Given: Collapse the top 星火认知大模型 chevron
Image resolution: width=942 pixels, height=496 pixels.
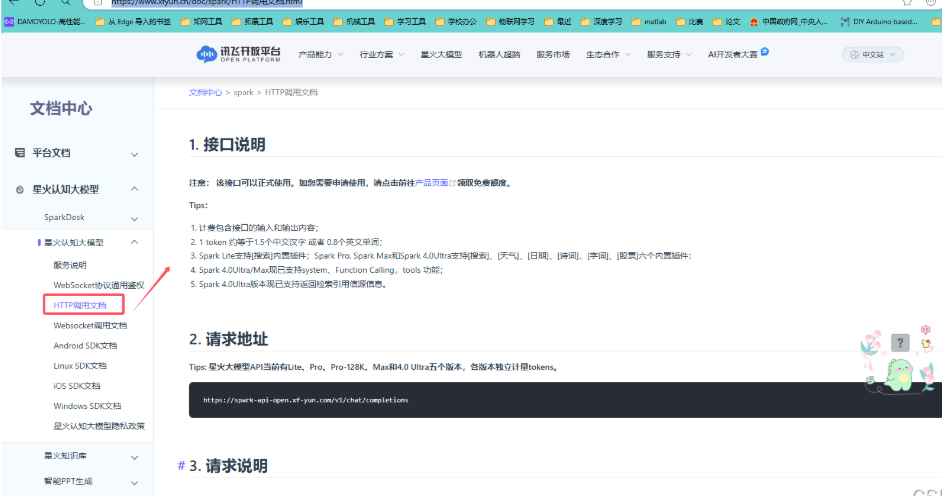Looking at the screenshot, I should [135, 189].
